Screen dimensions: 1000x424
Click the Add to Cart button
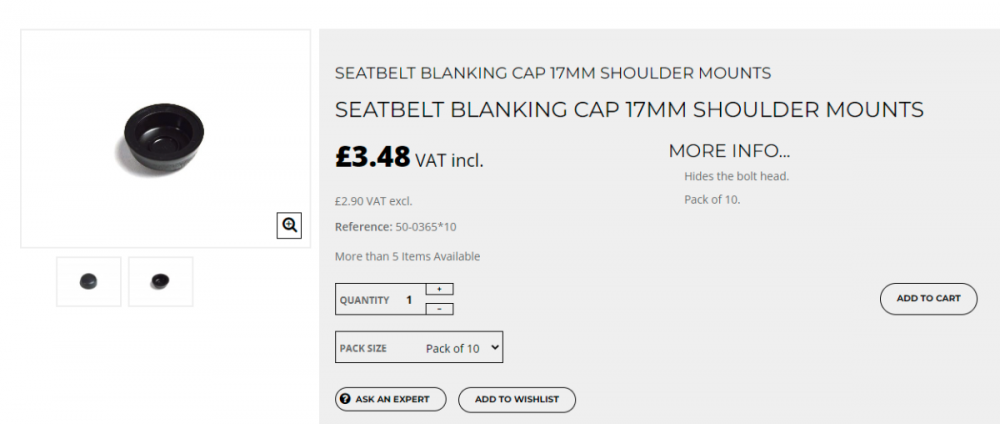coord(928,299)
